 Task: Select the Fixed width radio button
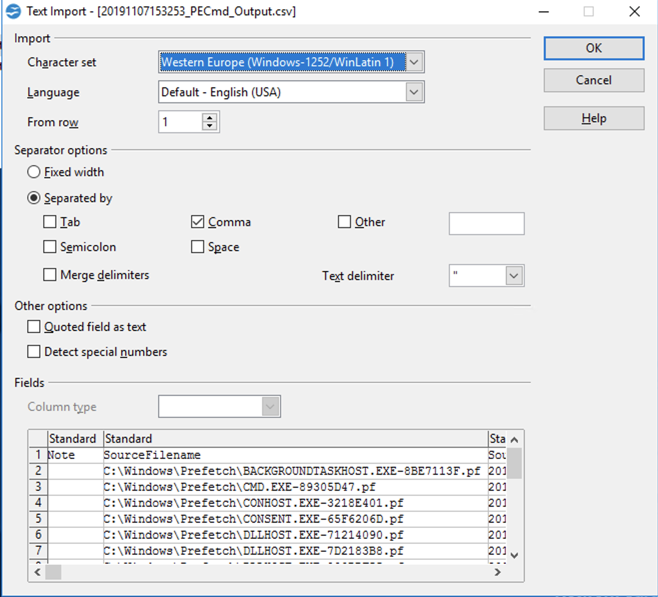click(x=34, y=172)
